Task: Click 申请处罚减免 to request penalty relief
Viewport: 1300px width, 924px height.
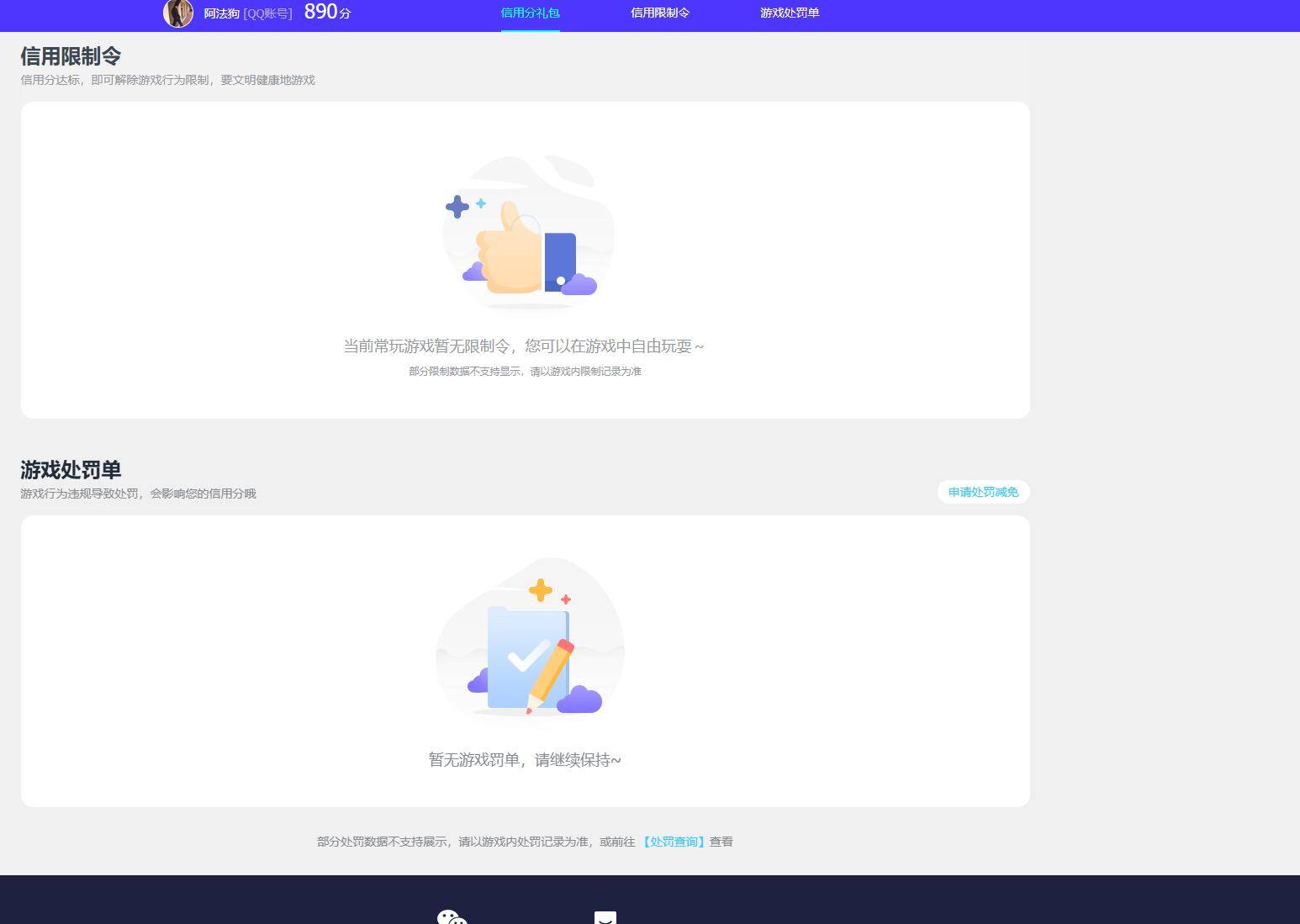Action: (x=982, y=492)
